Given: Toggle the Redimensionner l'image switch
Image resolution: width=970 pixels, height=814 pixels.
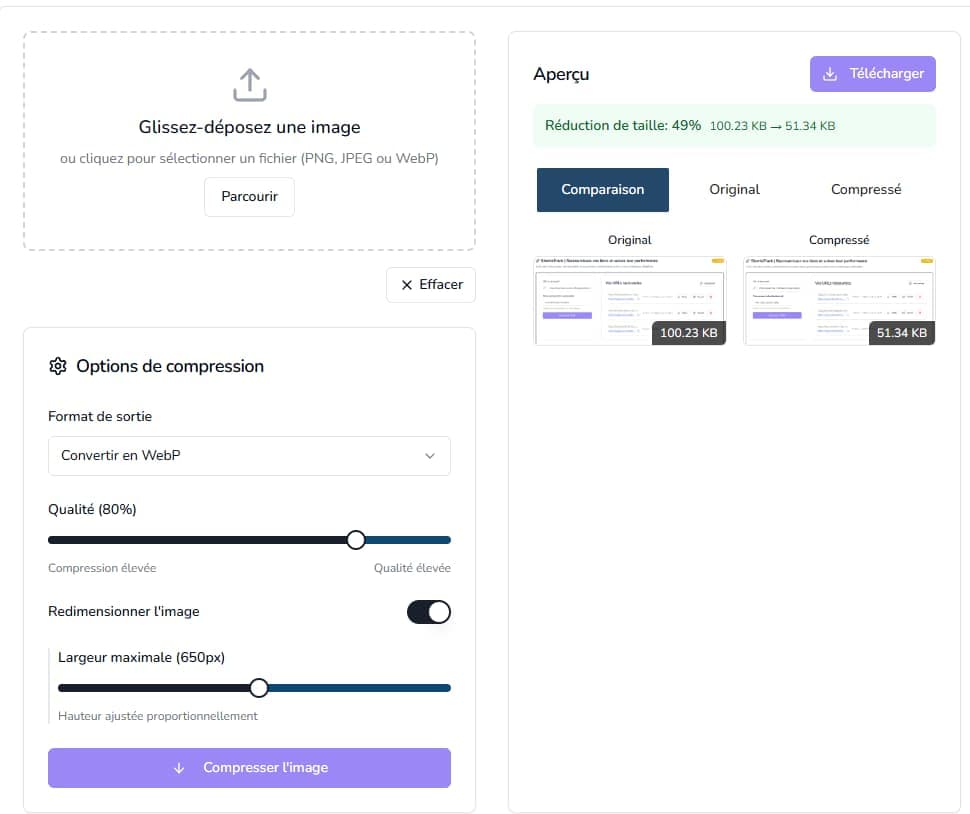Looking at the screenshot, I should (x=429, y=612).
